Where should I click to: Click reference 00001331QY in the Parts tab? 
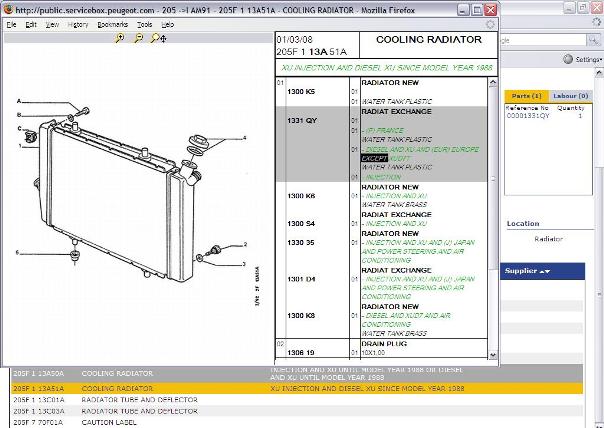click(x=528, y=116)
